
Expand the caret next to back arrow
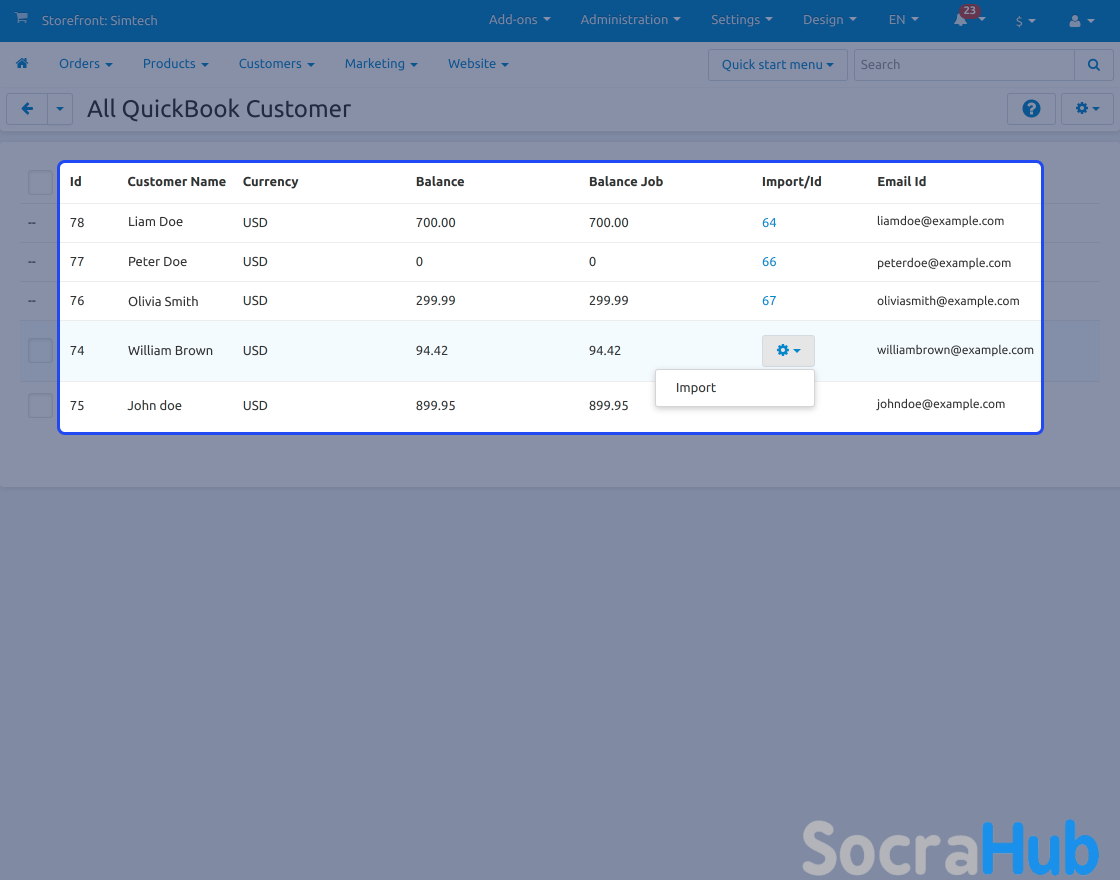pos(60,109)
